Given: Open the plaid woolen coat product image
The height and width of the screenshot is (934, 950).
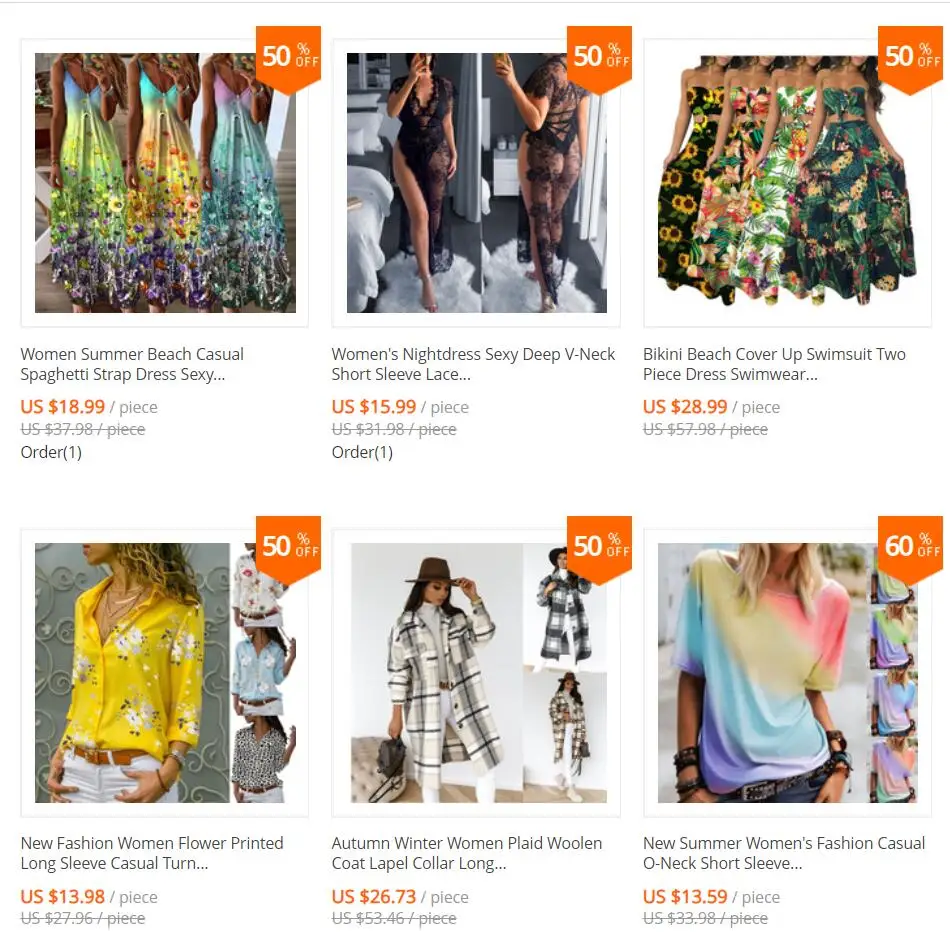Looking at the screenshot, I should tap(476, 673).
